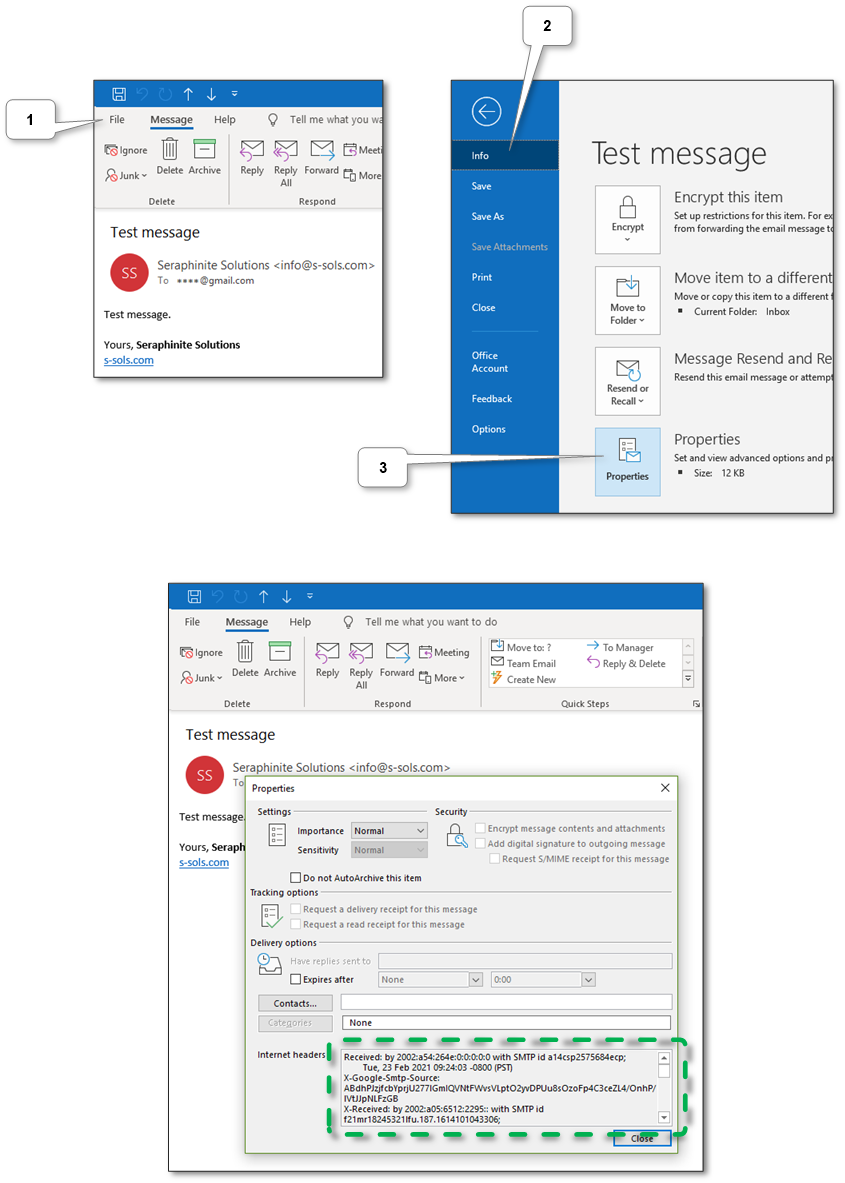Click the Resend or Recall icon

click(627, 381)
